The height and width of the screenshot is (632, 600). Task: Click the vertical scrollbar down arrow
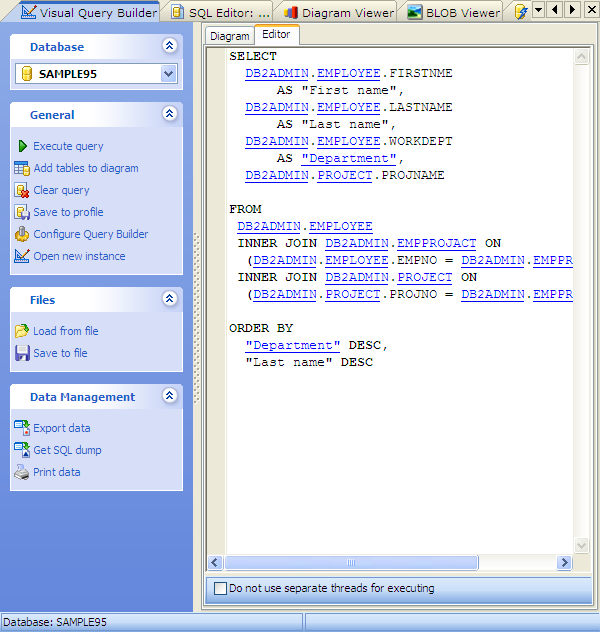click(x=581, y=546)
